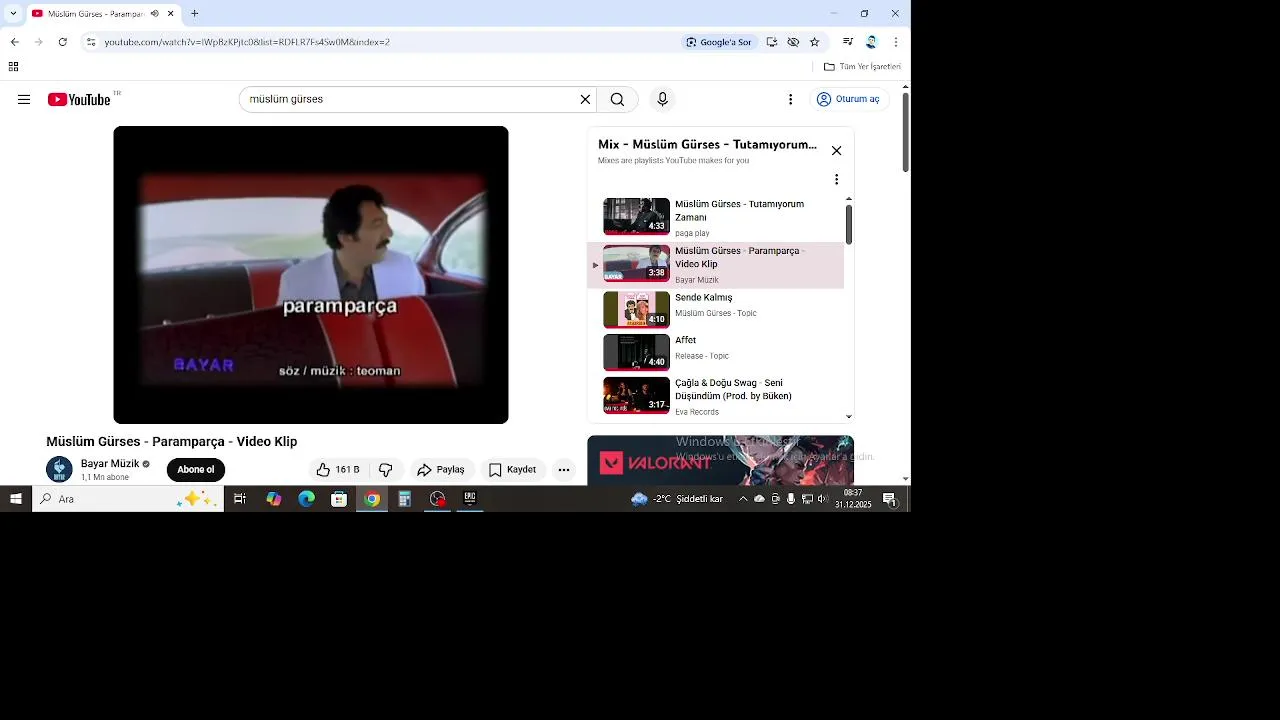
Task: Open Microsoft Store from the taskbar
Action: (x=339, y=499)
